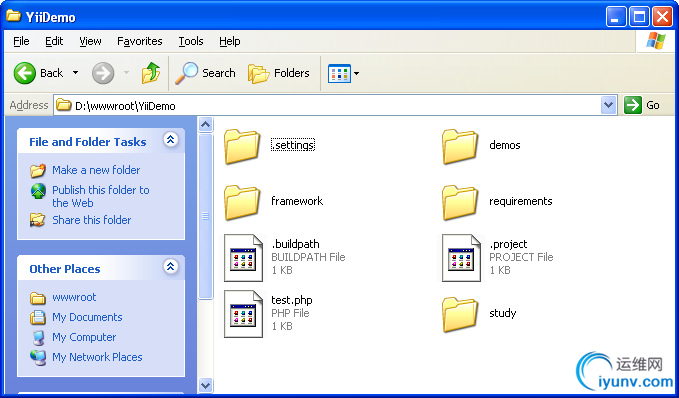Click the task pane scroll up arrow

pyautogui.click(x=205, y=125)
